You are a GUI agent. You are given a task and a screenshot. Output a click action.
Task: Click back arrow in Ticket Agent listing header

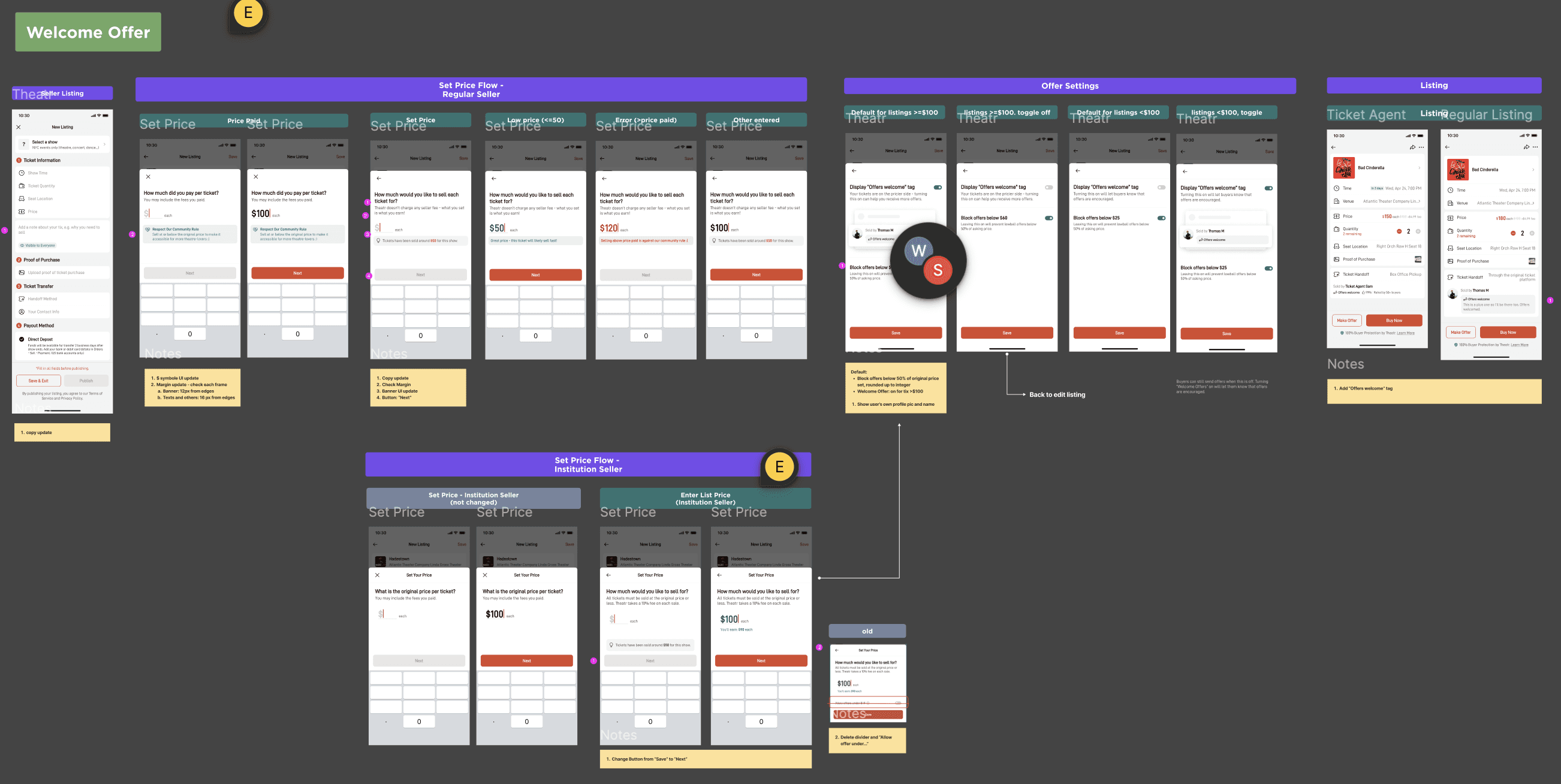click(x=1333, y=147)
